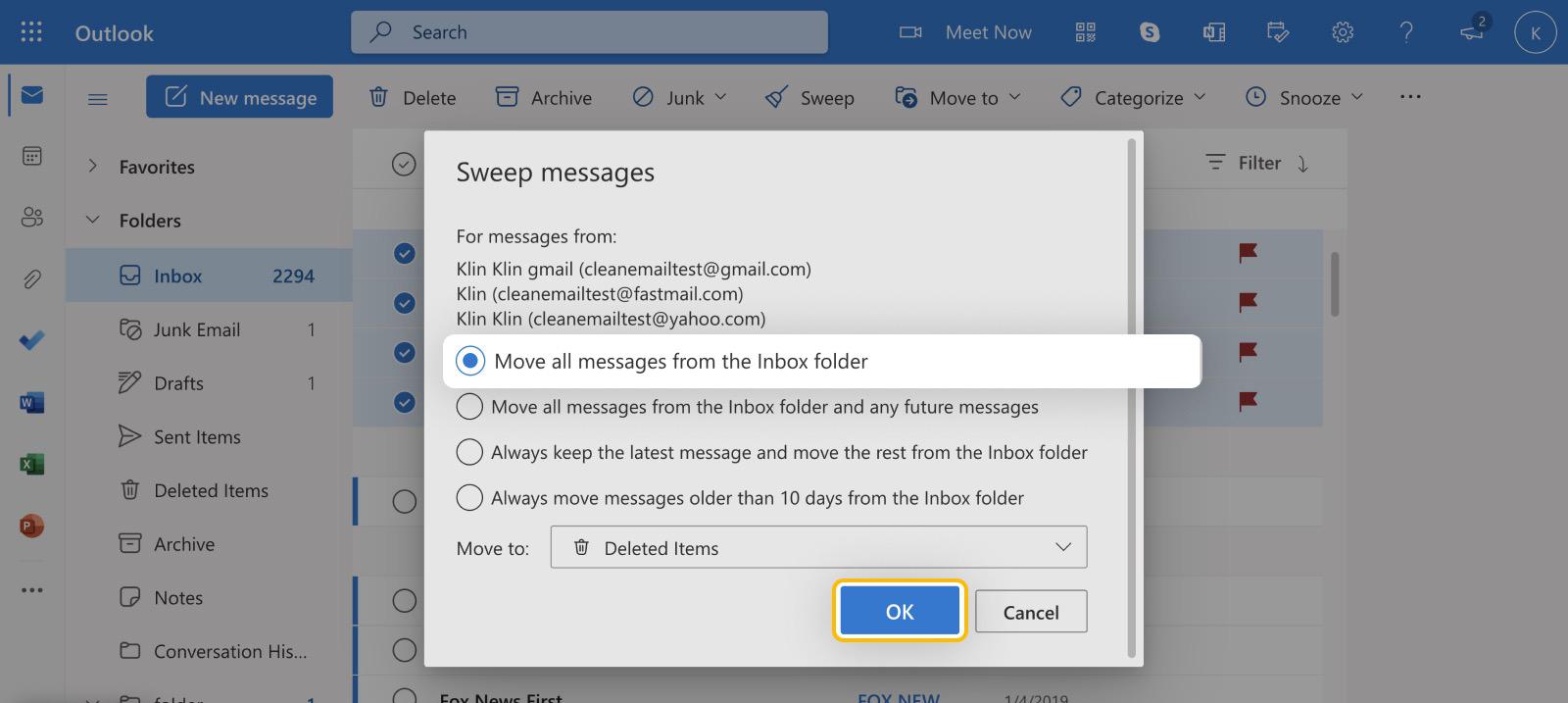Open the app launcher grid
This screenshot has height=703, width=1568.
(31, 32)
